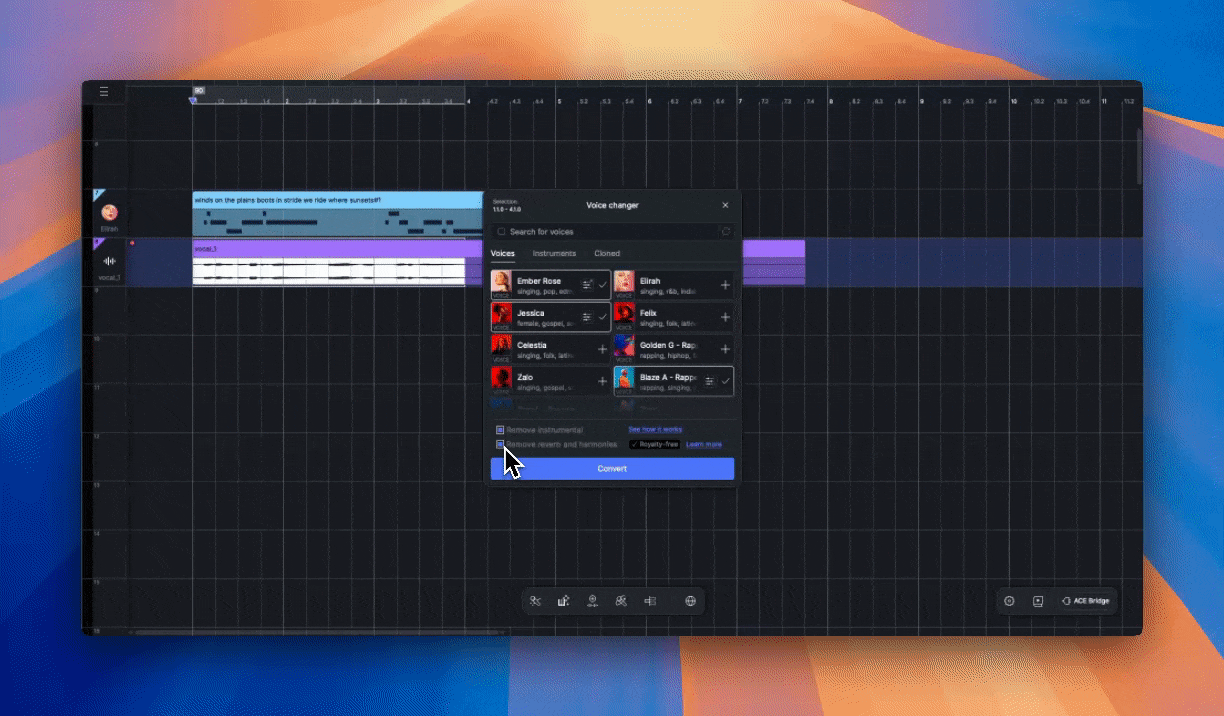Open settings gear next to ACE Bridge
Screen dimensions: 1224x716
point(1009,601)
